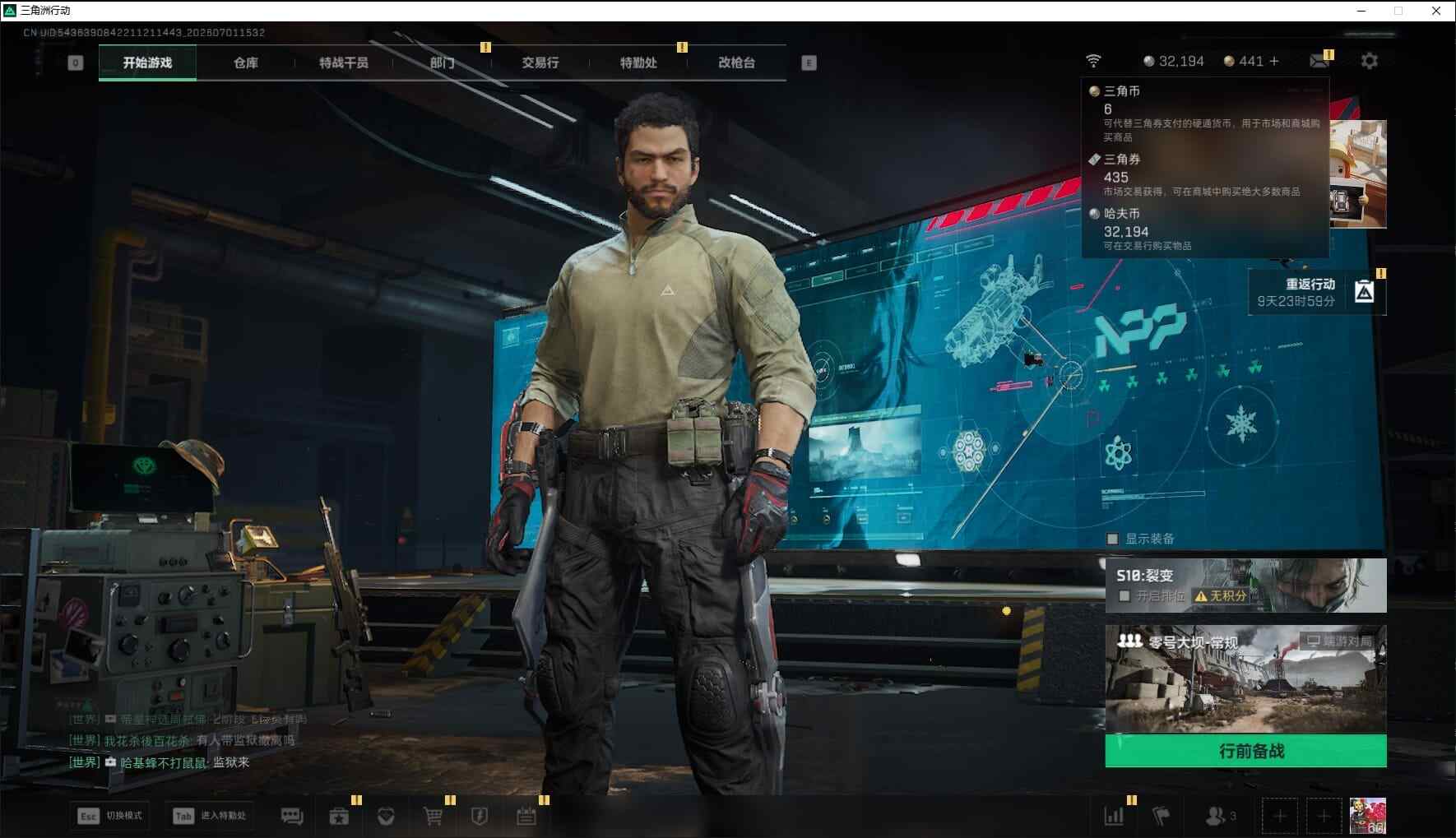
Task: Click the chat line from 我花杀後百花杀
Action: pos(181,741)
